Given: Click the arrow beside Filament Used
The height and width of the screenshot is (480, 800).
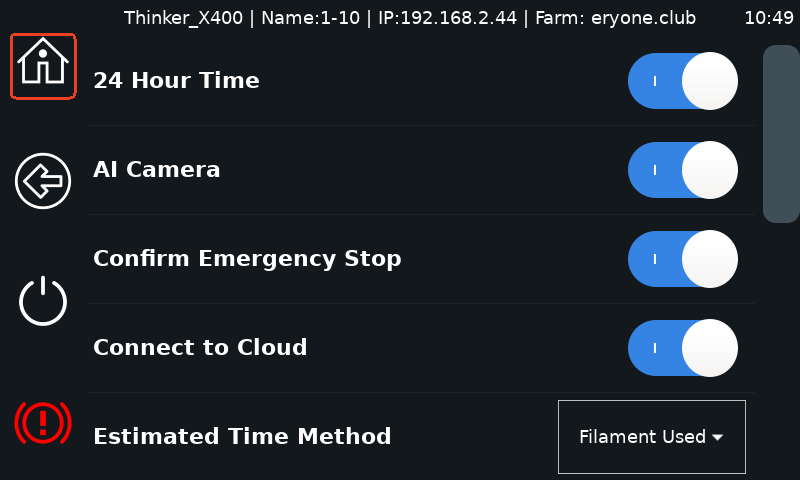Looking at the screenshot, I should tap(717, 437).
